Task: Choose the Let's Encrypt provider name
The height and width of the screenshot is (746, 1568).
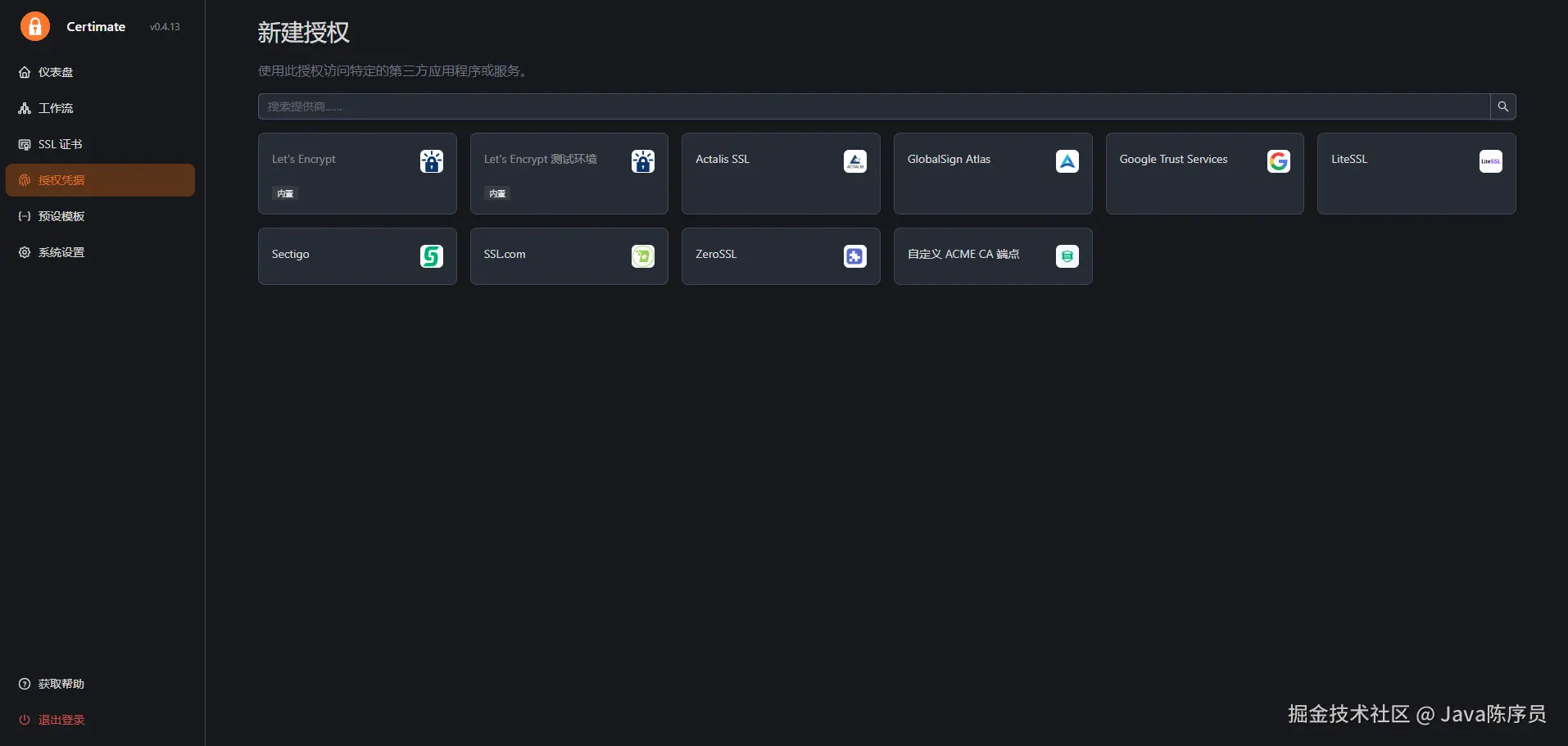Action: (304, 159)
